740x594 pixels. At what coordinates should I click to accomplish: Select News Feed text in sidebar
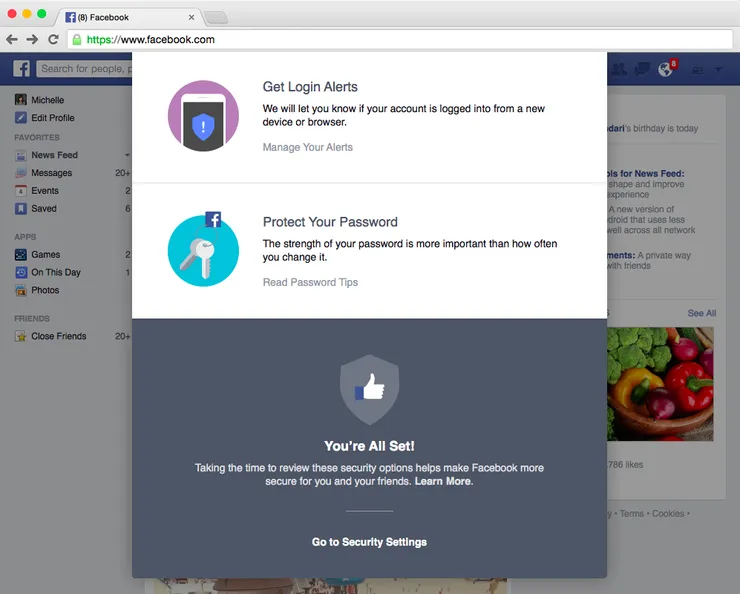pyautogui.click(x=54, y=155)
